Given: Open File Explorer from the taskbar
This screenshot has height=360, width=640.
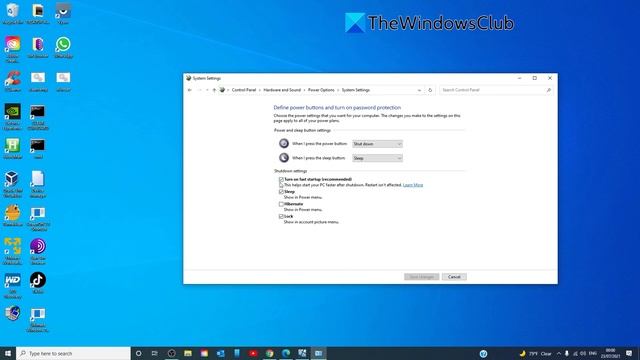Looking at the screenshot, I should tap(188, 353).
